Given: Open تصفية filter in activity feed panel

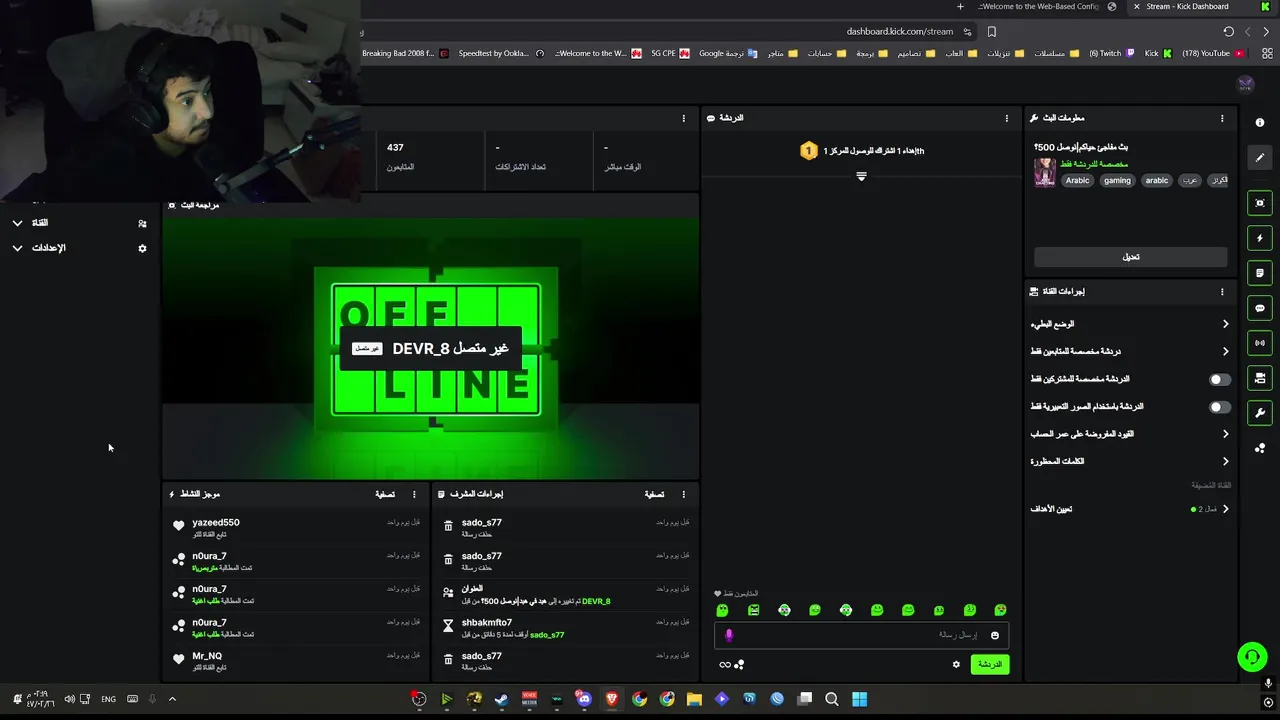Looking at the screenshot, I should 385,494.
